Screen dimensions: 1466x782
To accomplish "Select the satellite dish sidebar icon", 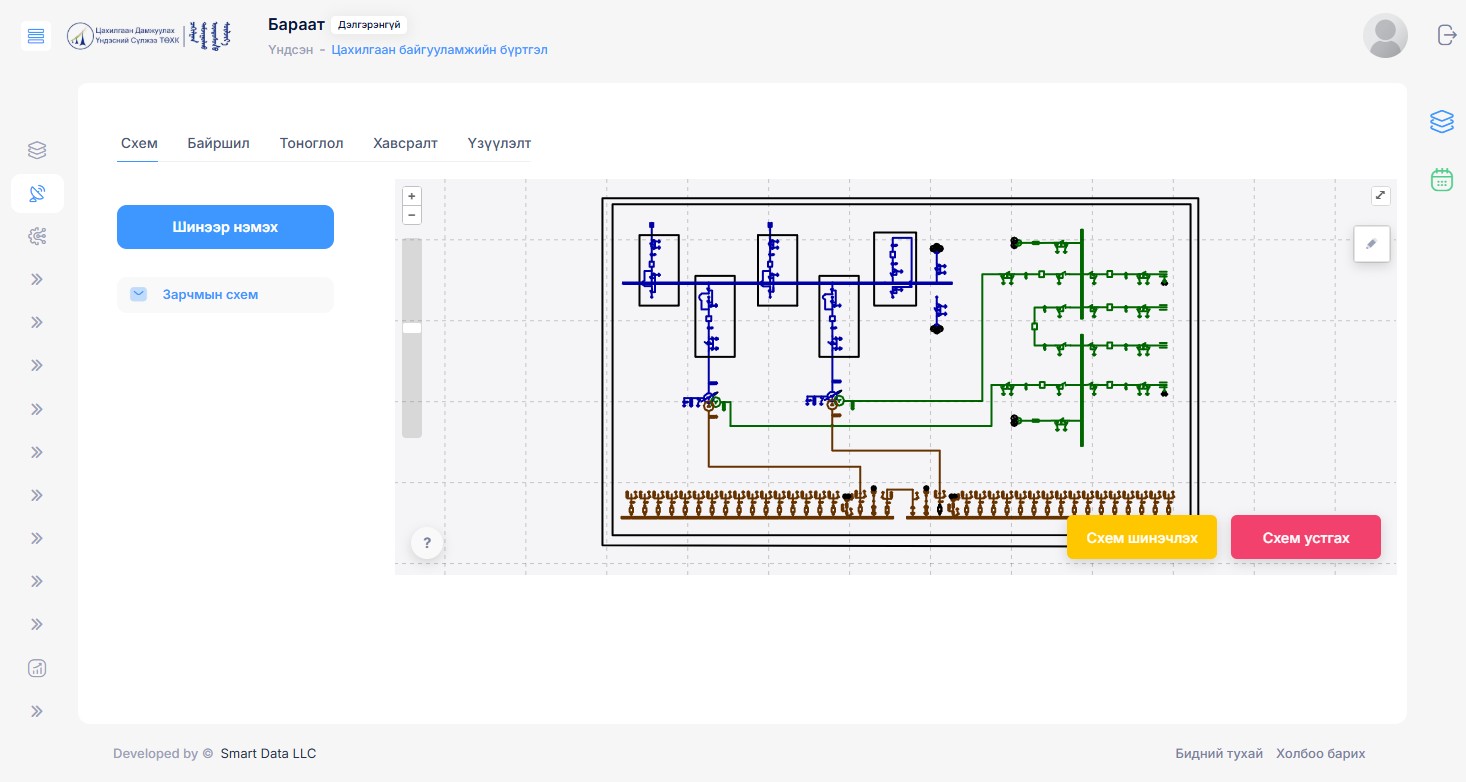I will [37, 193].
